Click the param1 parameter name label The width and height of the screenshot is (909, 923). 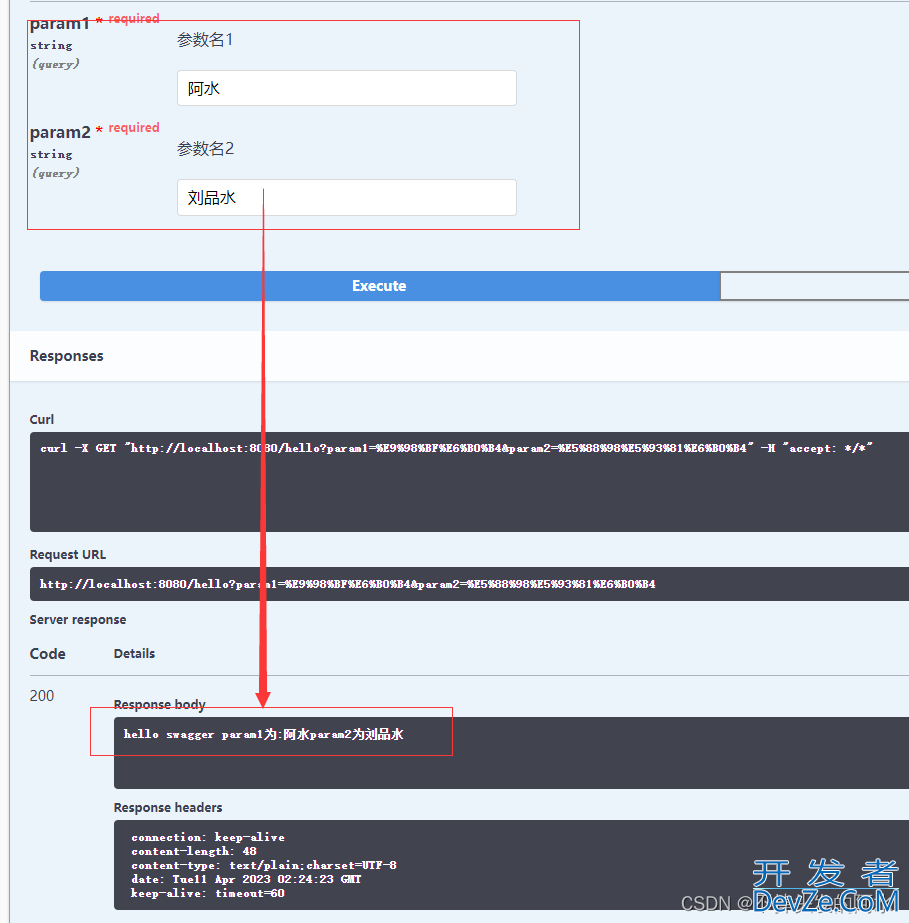coord(60,24)
